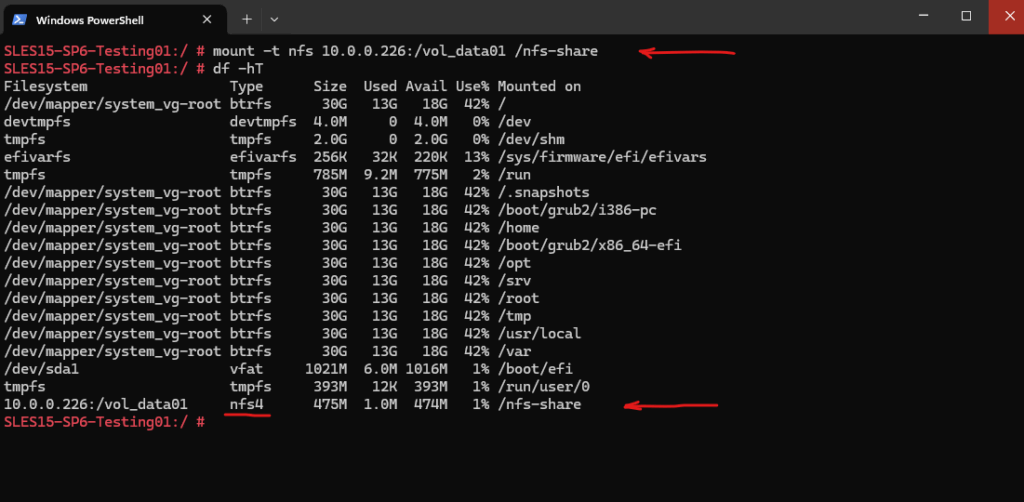Click the empty prompt on the last line
1024x502 pixels.
104,422
